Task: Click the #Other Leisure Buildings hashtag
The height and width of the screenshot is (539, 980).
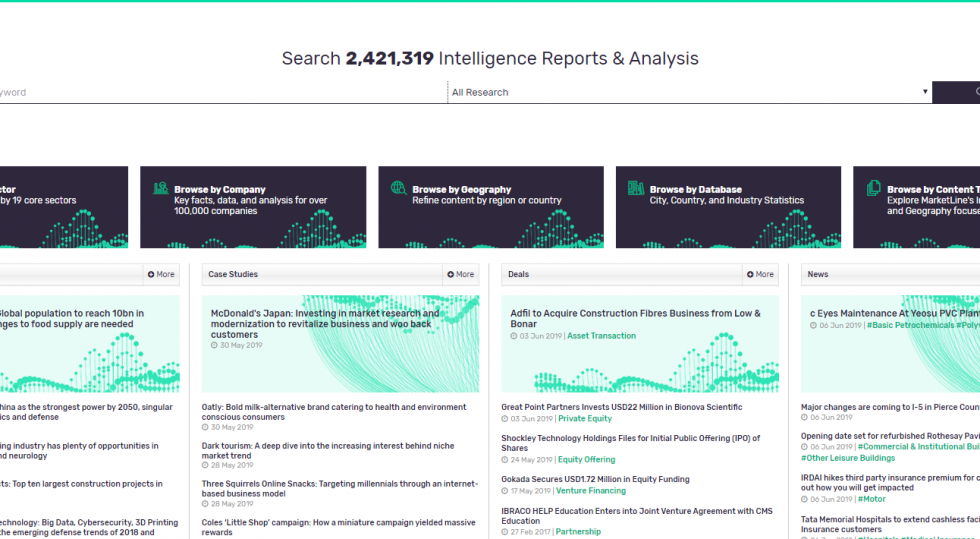Action: [848, 458]
